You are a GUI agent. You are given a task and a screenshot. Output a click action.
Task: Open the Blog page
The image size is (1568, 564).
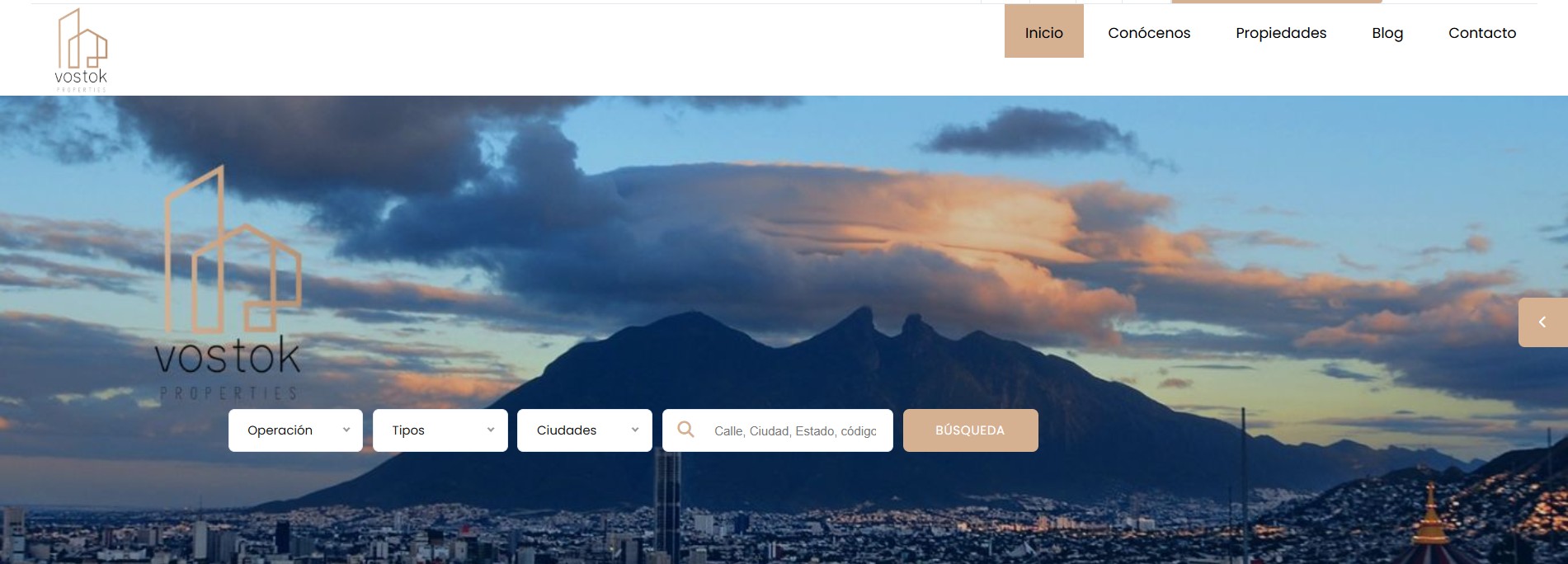tap(1387, 33)
